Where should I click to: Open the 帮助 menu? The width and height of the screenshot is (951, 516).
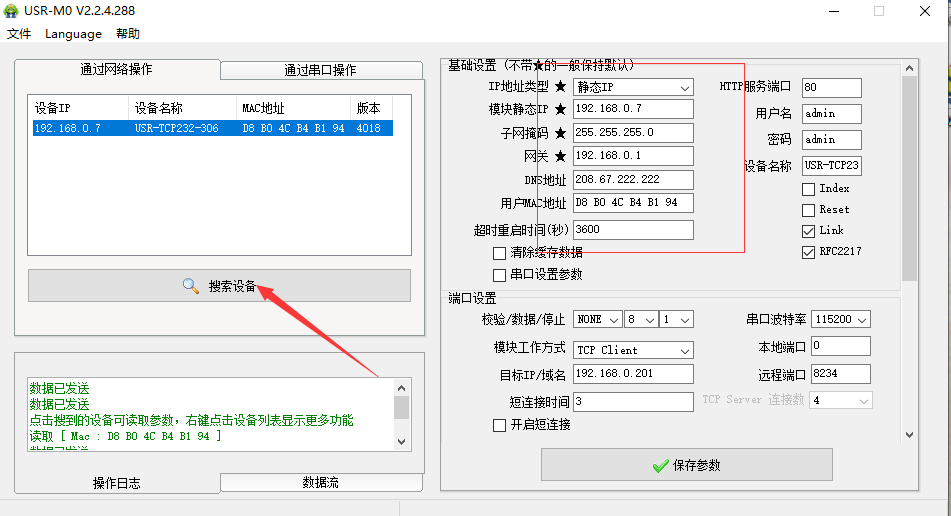coord(128,34)
